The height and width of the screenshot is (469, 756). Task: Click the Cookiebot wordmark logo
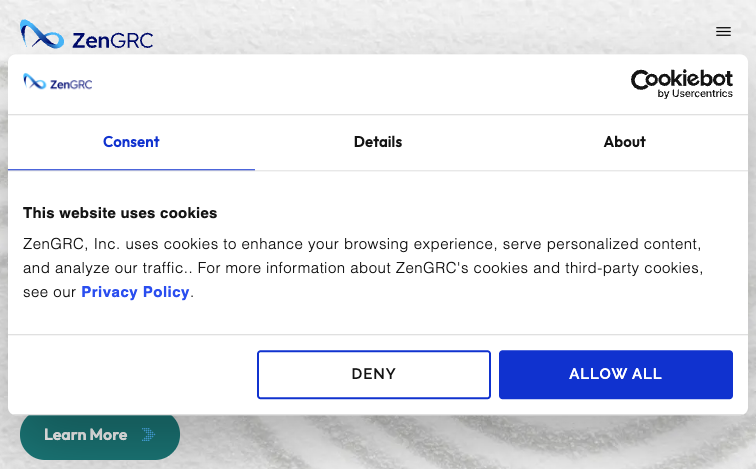682,79
